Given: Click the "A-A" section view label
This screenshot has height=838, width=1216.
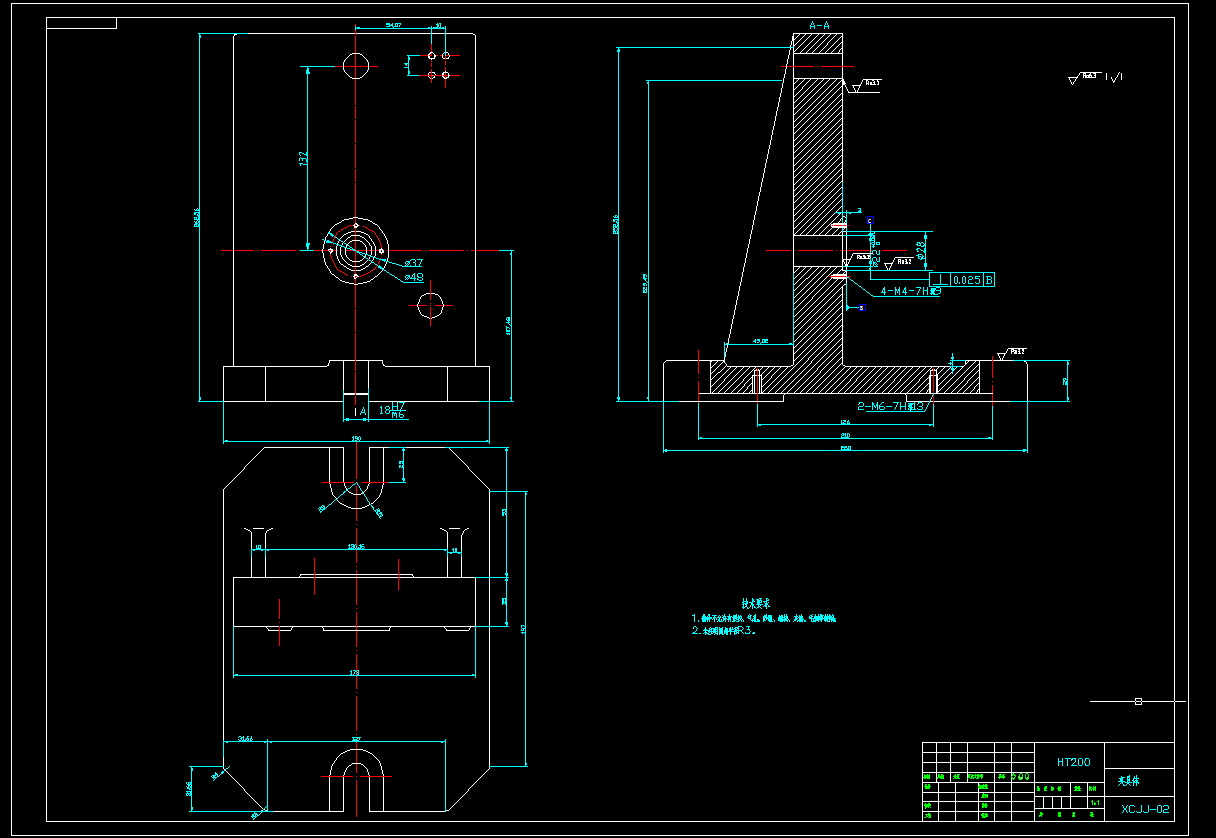Looking at the screenshot, I should 820,25.
